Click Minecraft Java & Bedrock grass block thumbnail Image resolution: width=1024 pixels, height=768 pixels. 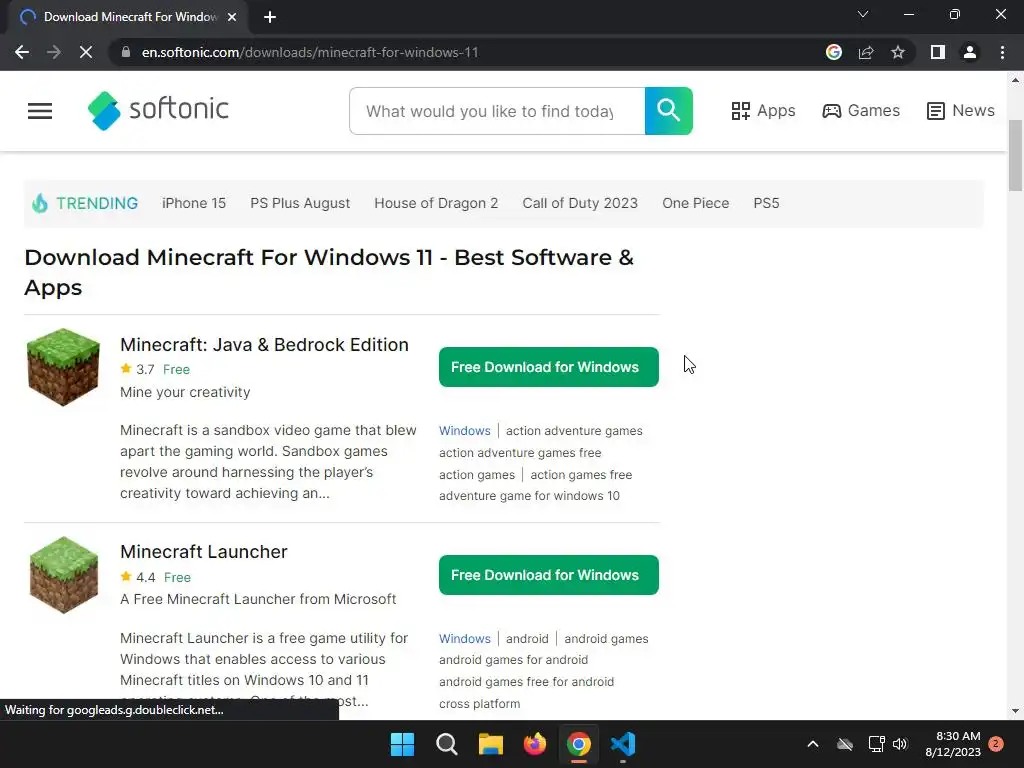[x=63, y=367]
